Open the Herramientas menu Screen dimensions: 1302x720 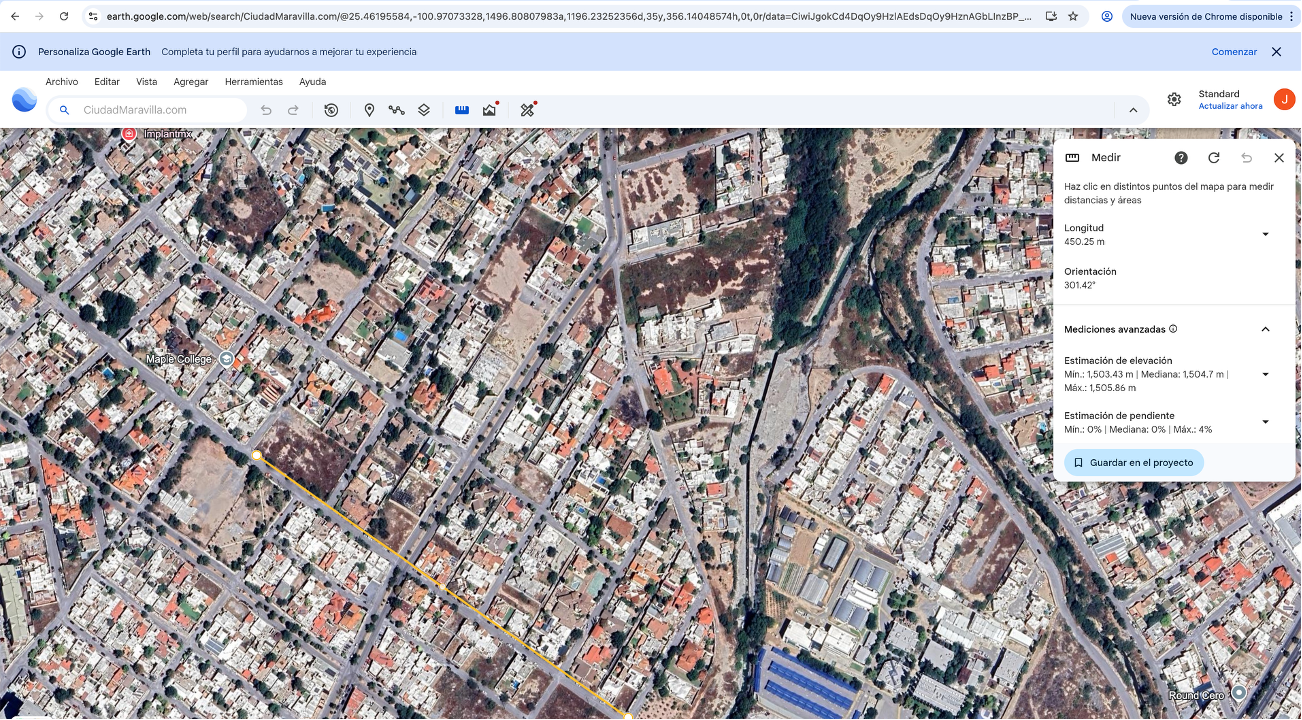click(x=253, y=82)
